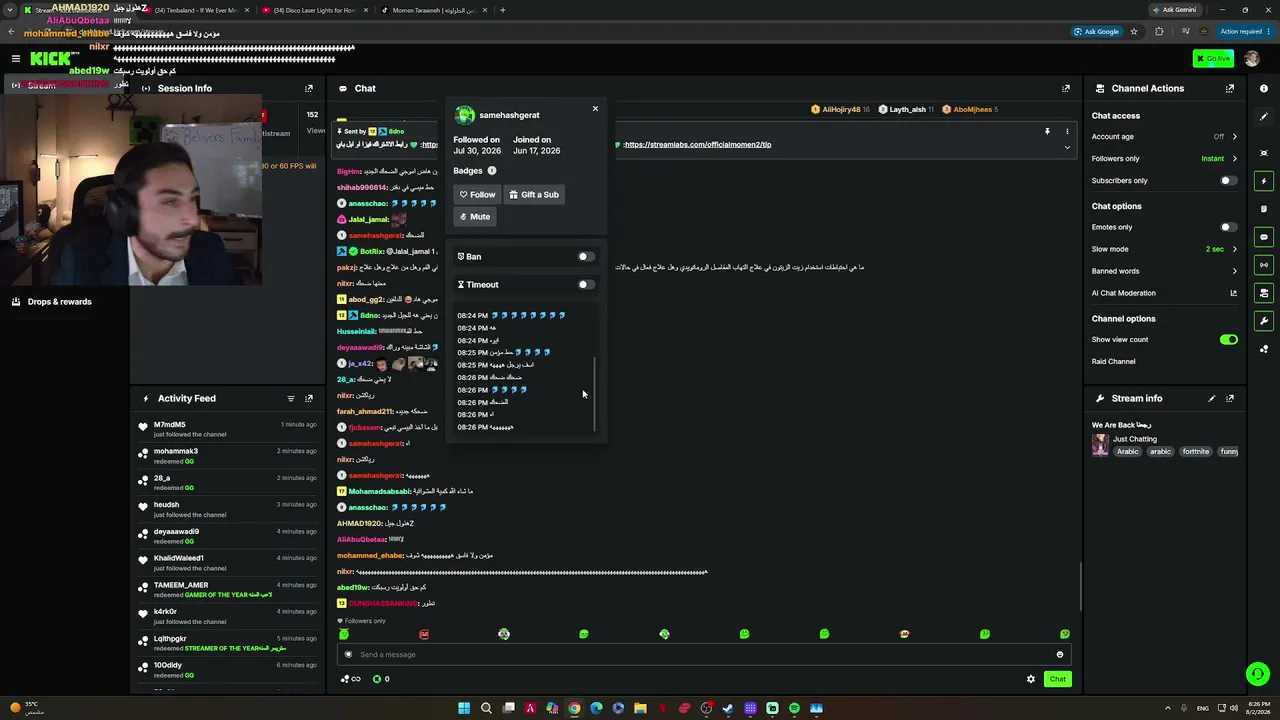
Task: Open profile avatar menu
Action: coord(1251,59)
